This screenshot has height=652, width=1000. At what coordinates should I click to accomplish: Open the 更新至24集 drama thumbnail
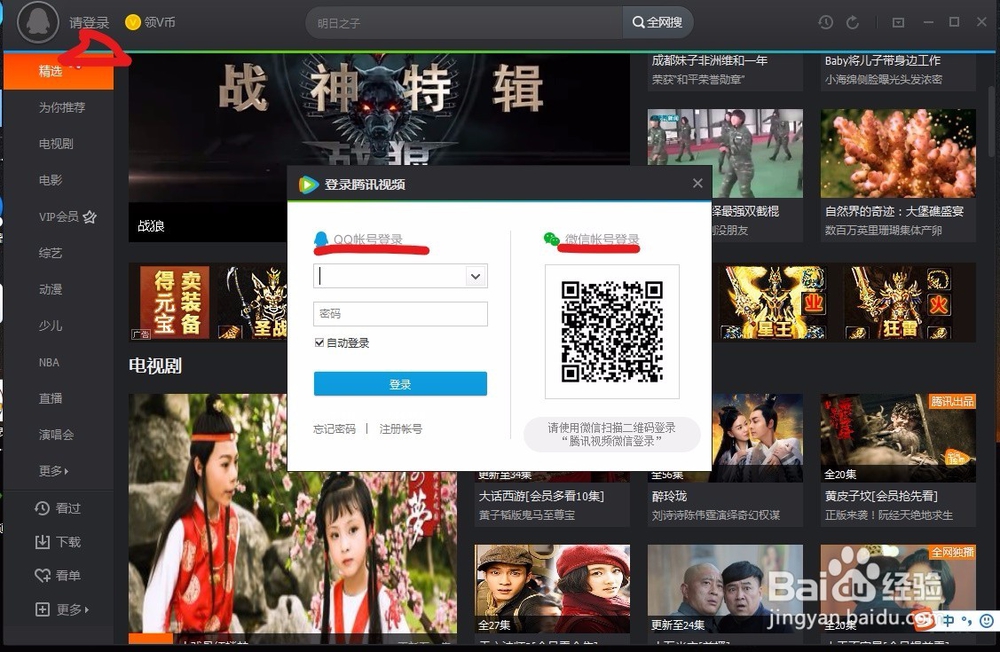(725, 588)
